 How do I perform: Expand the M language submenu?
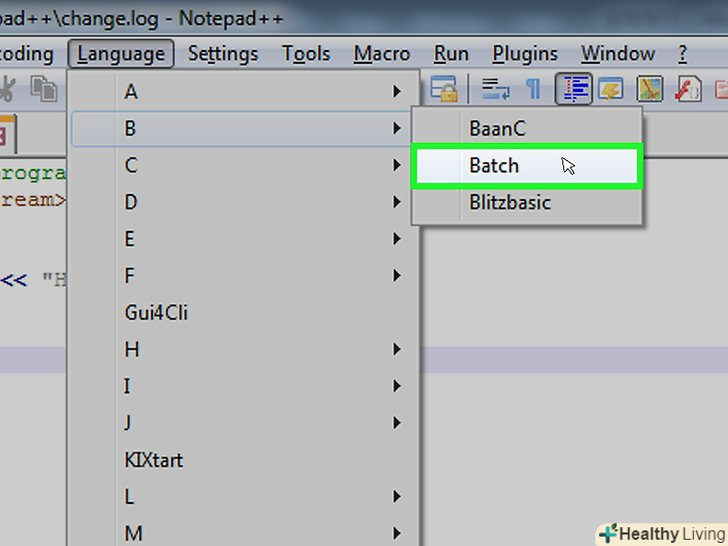pos(244,533)
